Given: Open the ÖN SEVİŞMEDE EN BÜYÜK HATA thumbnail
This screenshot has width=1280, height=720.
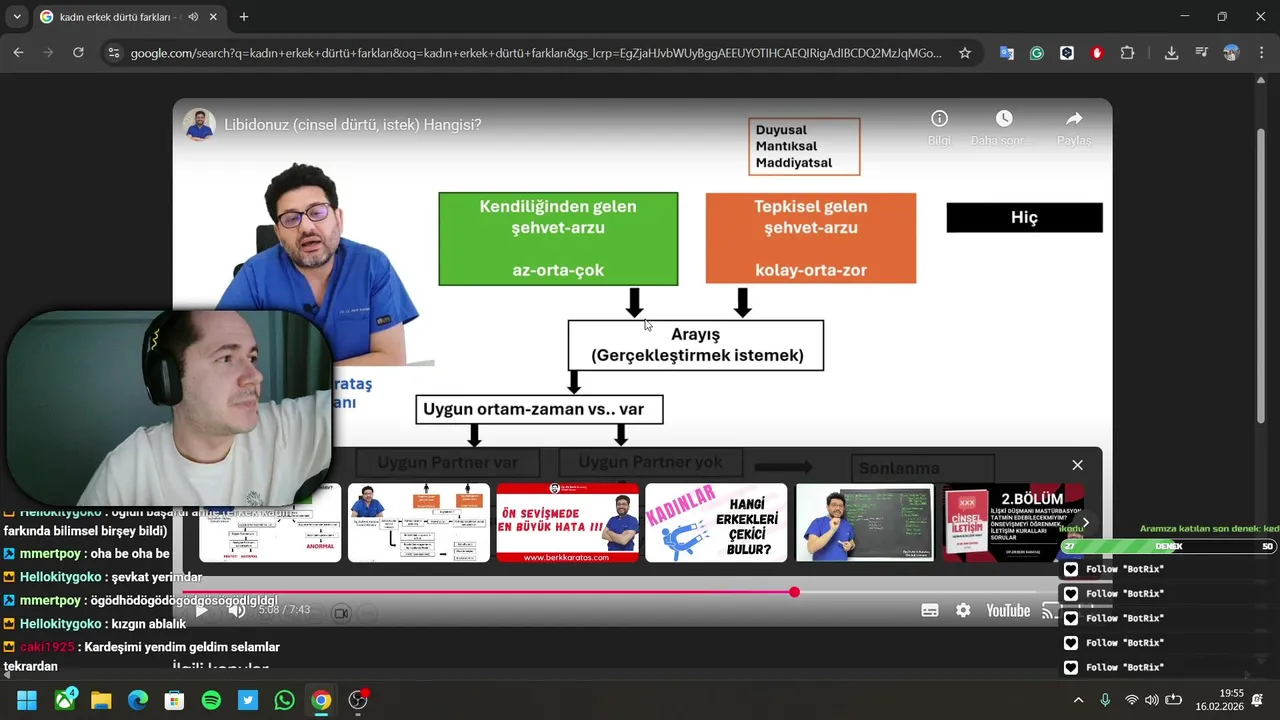Looking at the screenshot, I should coord(567,523).
